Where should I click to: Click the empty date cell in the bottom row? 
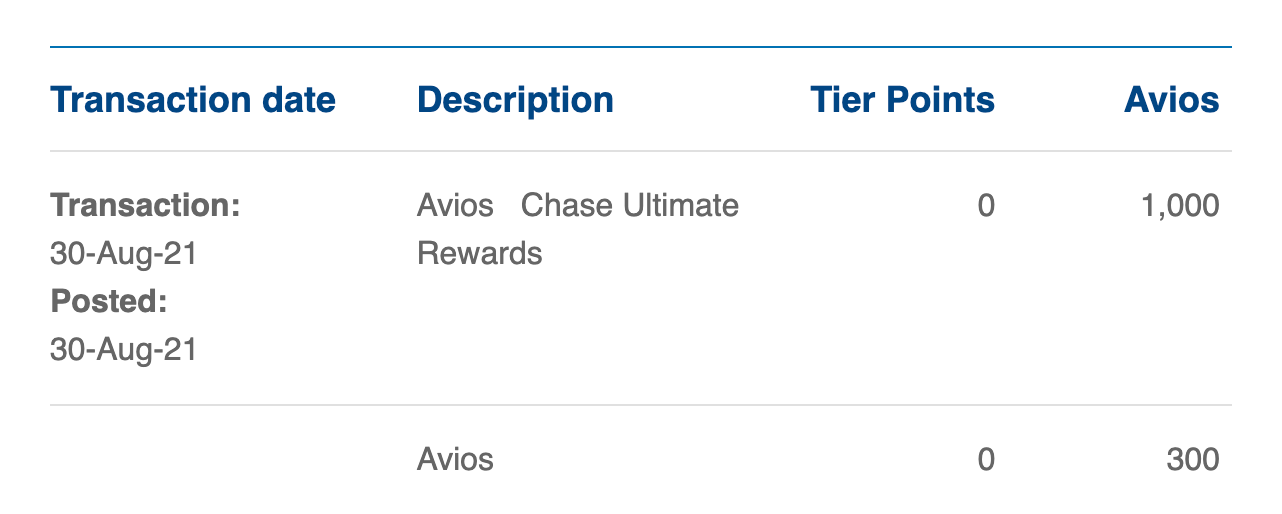click(227, 460)
